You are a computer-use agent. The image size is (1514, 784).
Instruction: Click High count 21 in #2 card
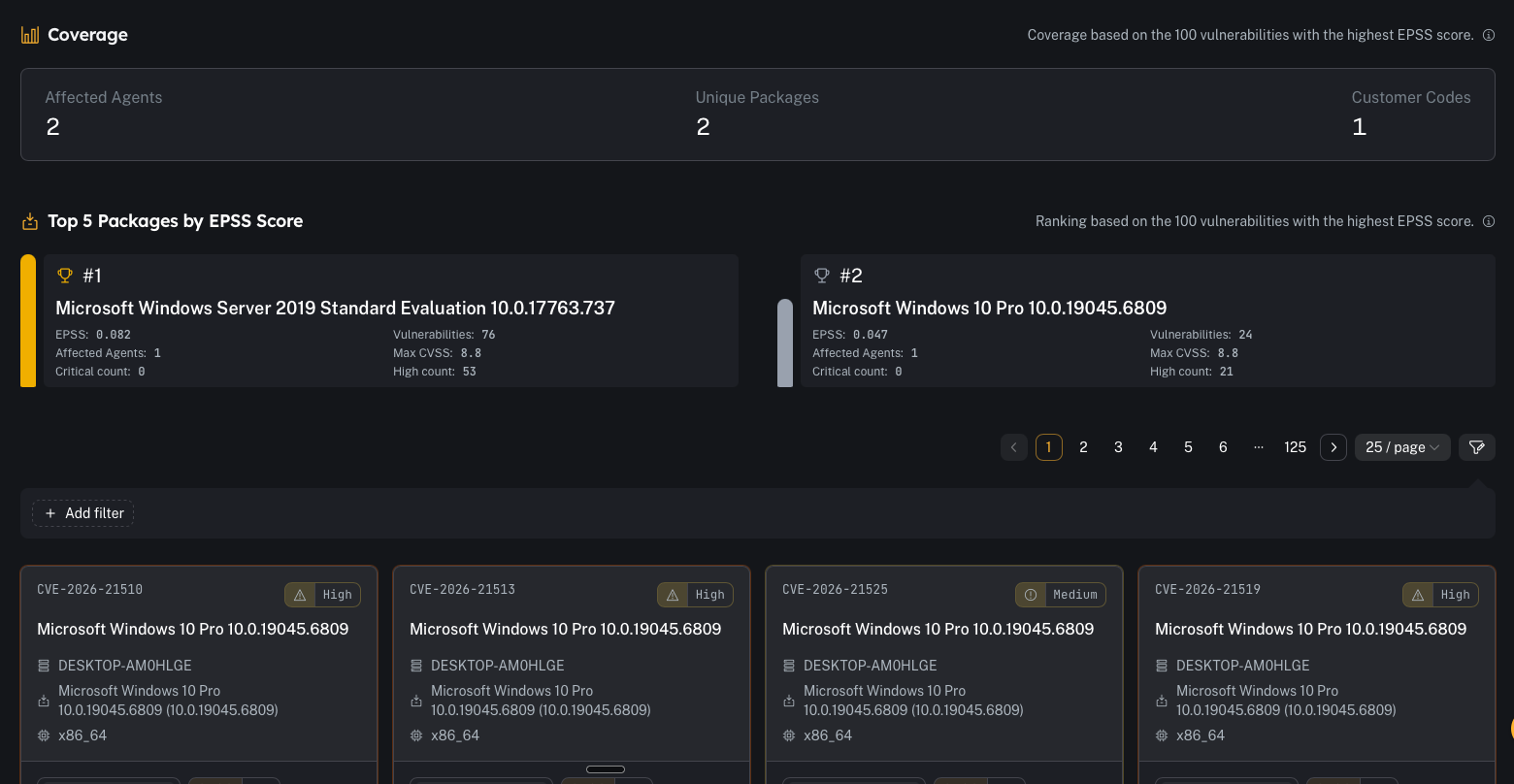(x=1192, y=372)
